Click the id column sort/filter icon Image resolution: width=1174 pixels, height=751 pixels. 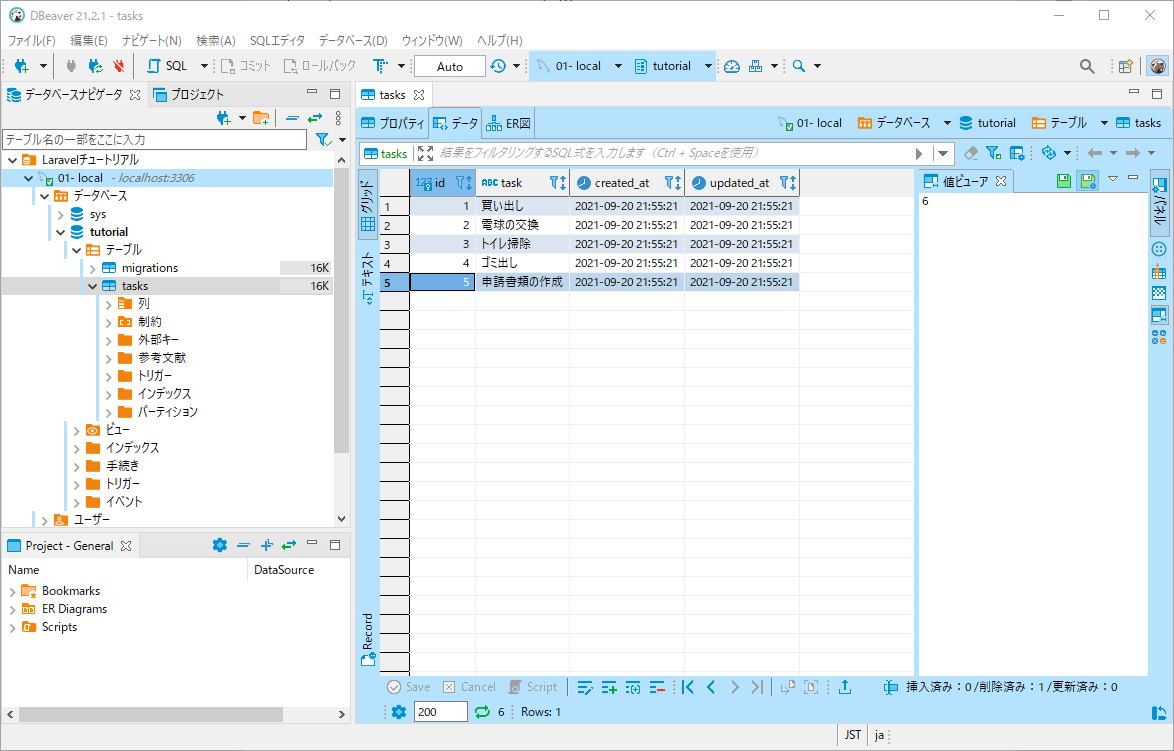[x=463, y=183]
